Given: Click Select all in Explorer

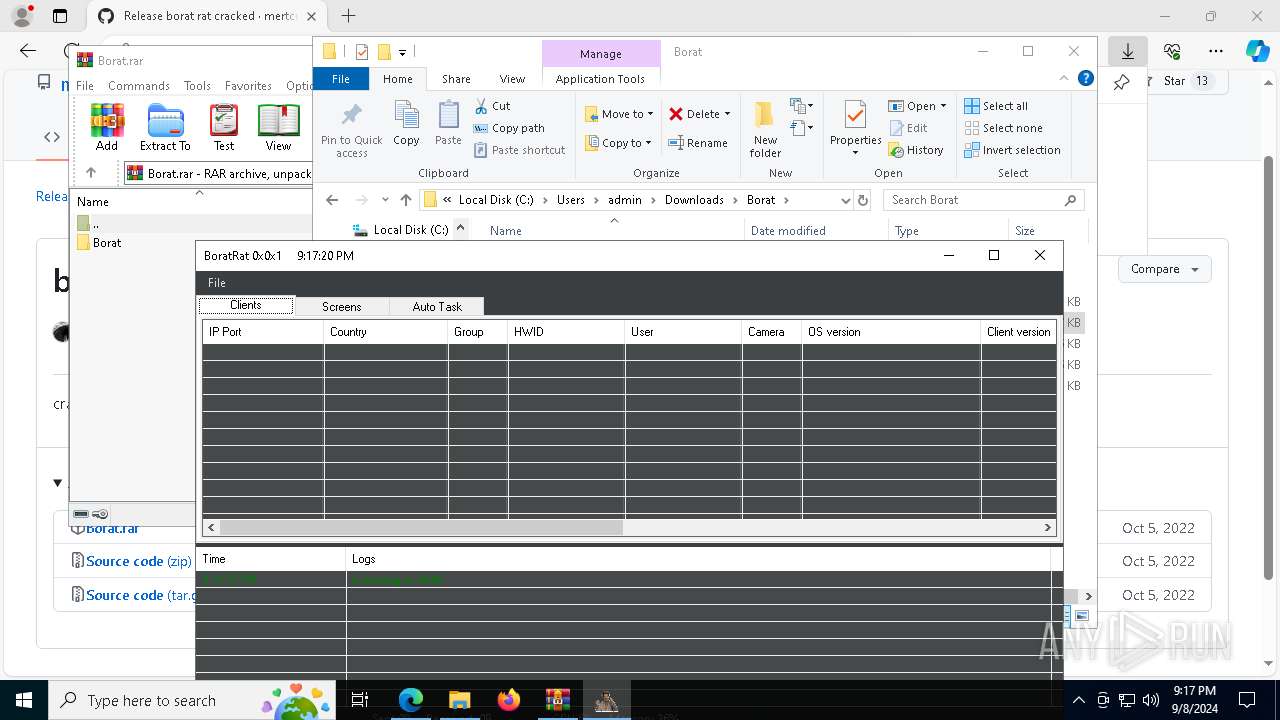Looking at the screenshot, I should [996, 106].
